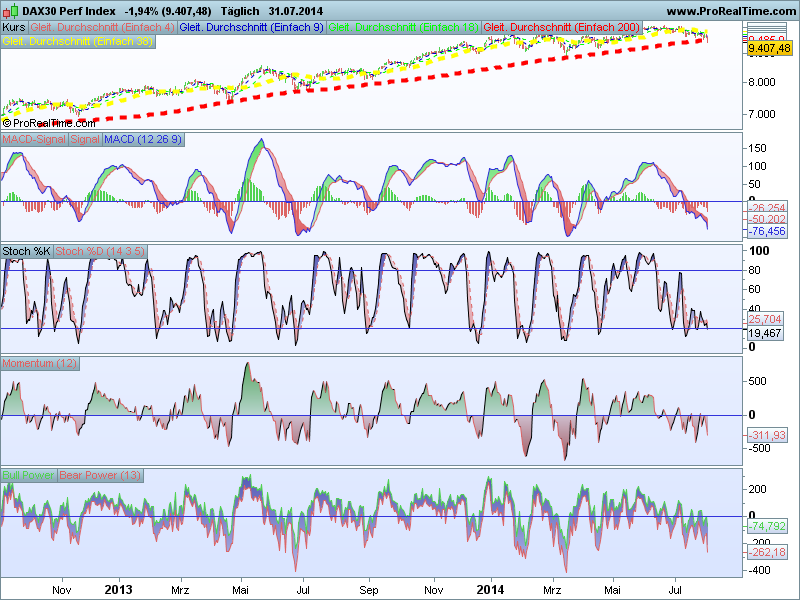Click the Signal indicator label
The image size is (800, 600).
[x=85, y=139]
